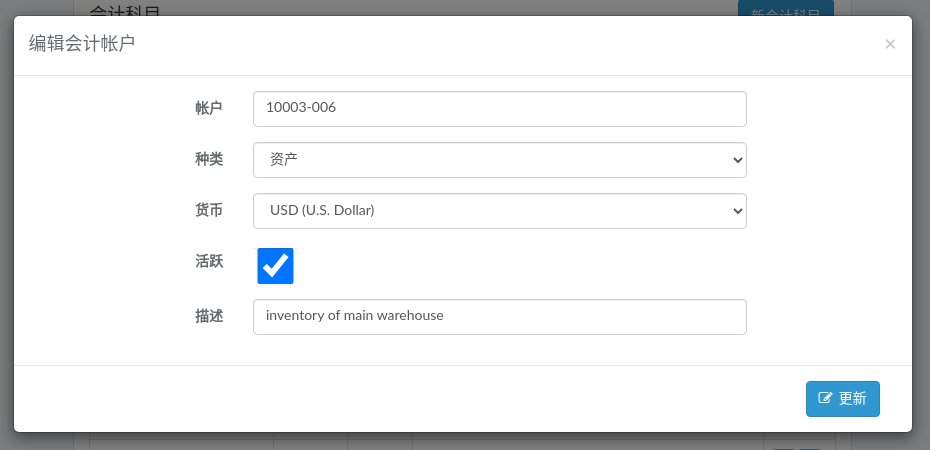Screen dimensions: 930x450
Task: Click the 种类 field label
Action: (209, 159)
